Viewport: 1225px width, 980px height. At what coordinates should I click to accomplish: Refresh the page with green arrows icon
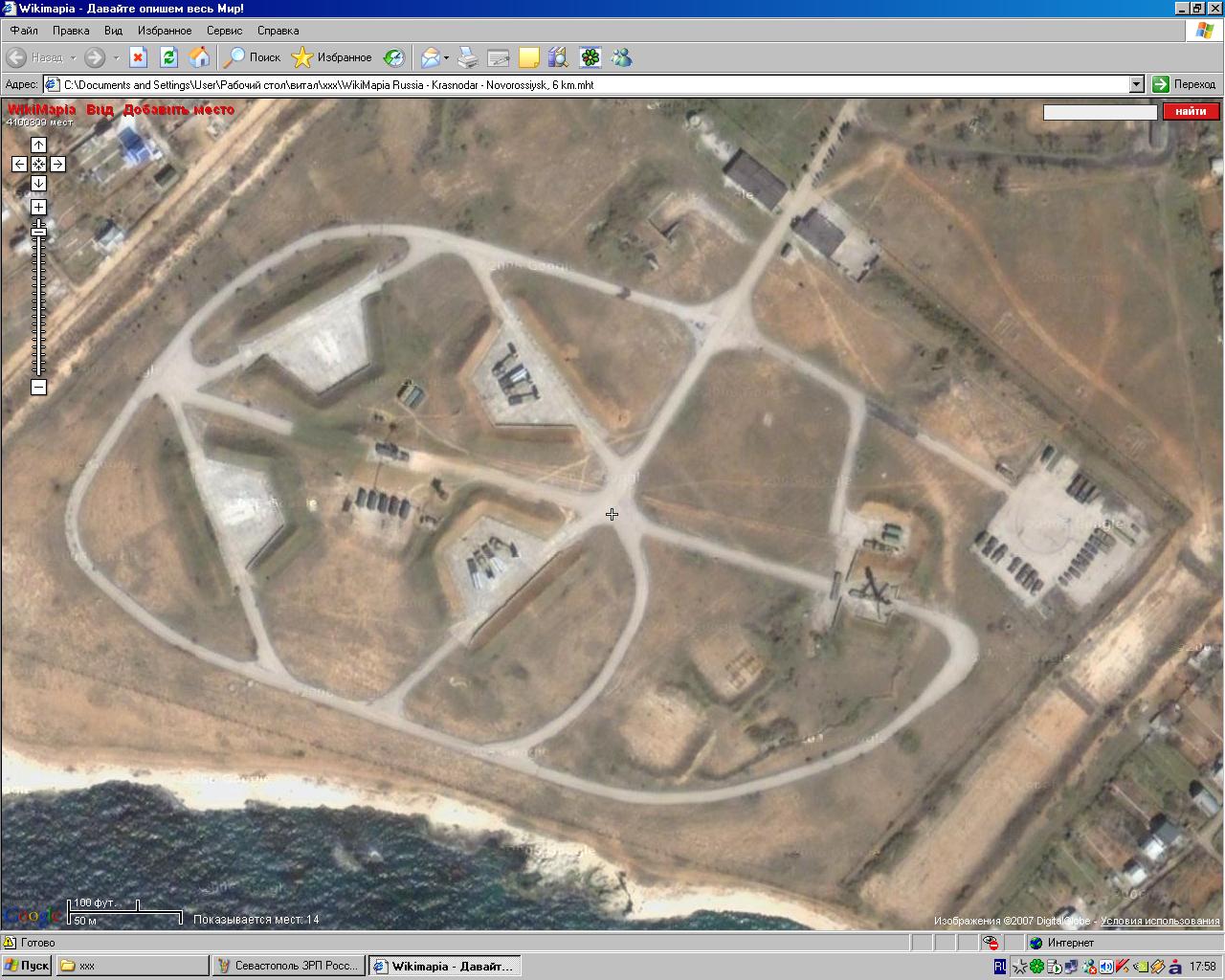point(168,57)
